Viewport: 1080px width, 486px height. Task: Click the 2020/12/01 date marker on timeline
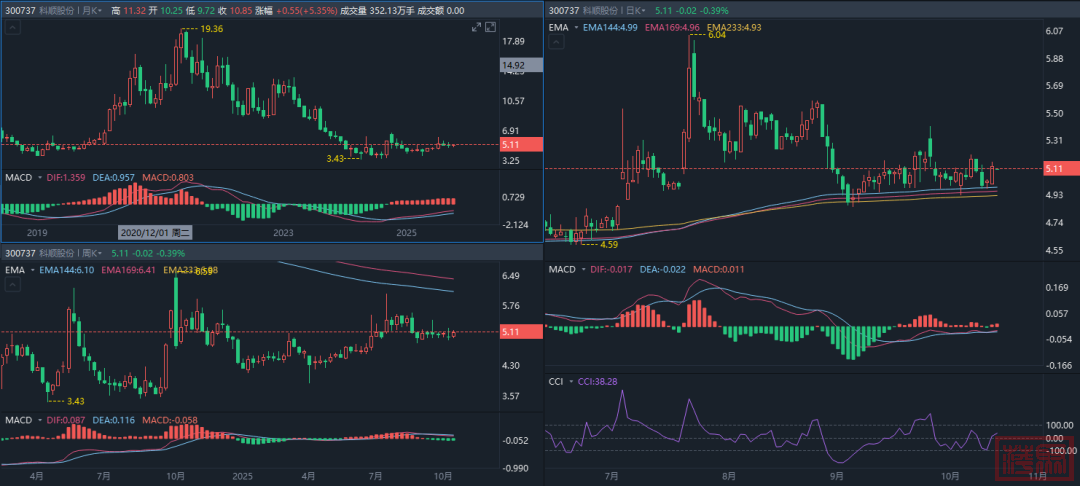155,232
